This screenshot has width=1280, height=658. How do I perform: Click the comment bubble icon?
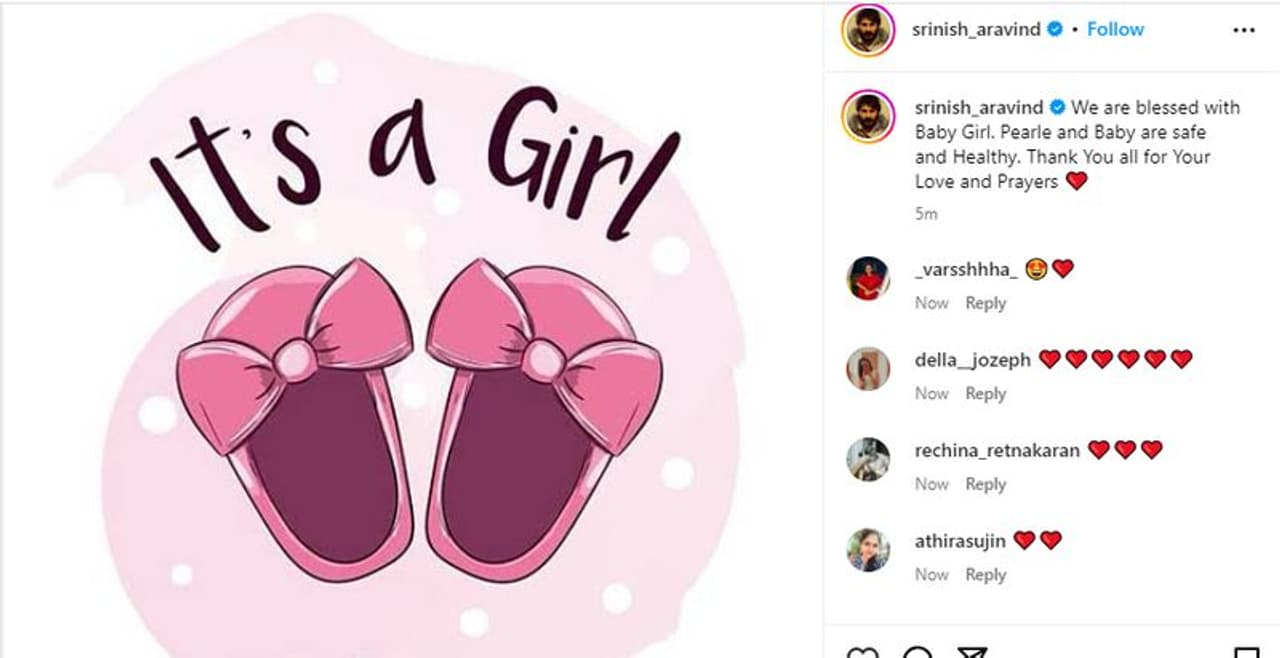(x=917, y=654)
